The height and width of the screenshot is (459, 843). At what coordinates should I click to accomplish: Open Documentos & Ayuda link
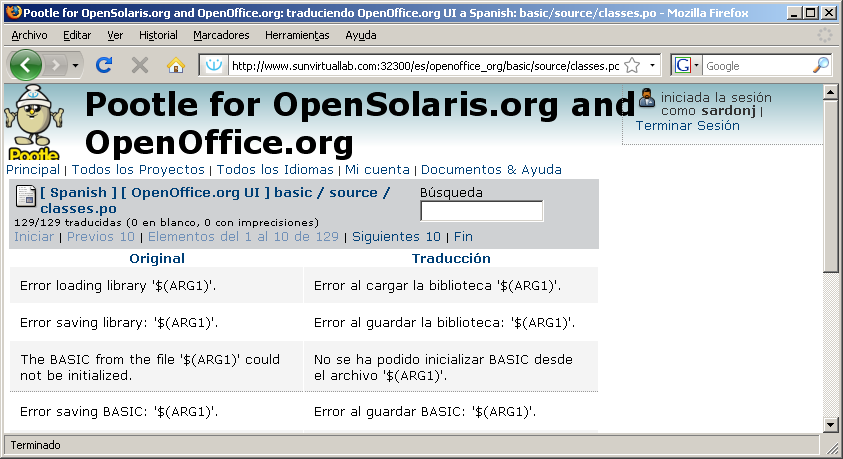tap(491, 170)
